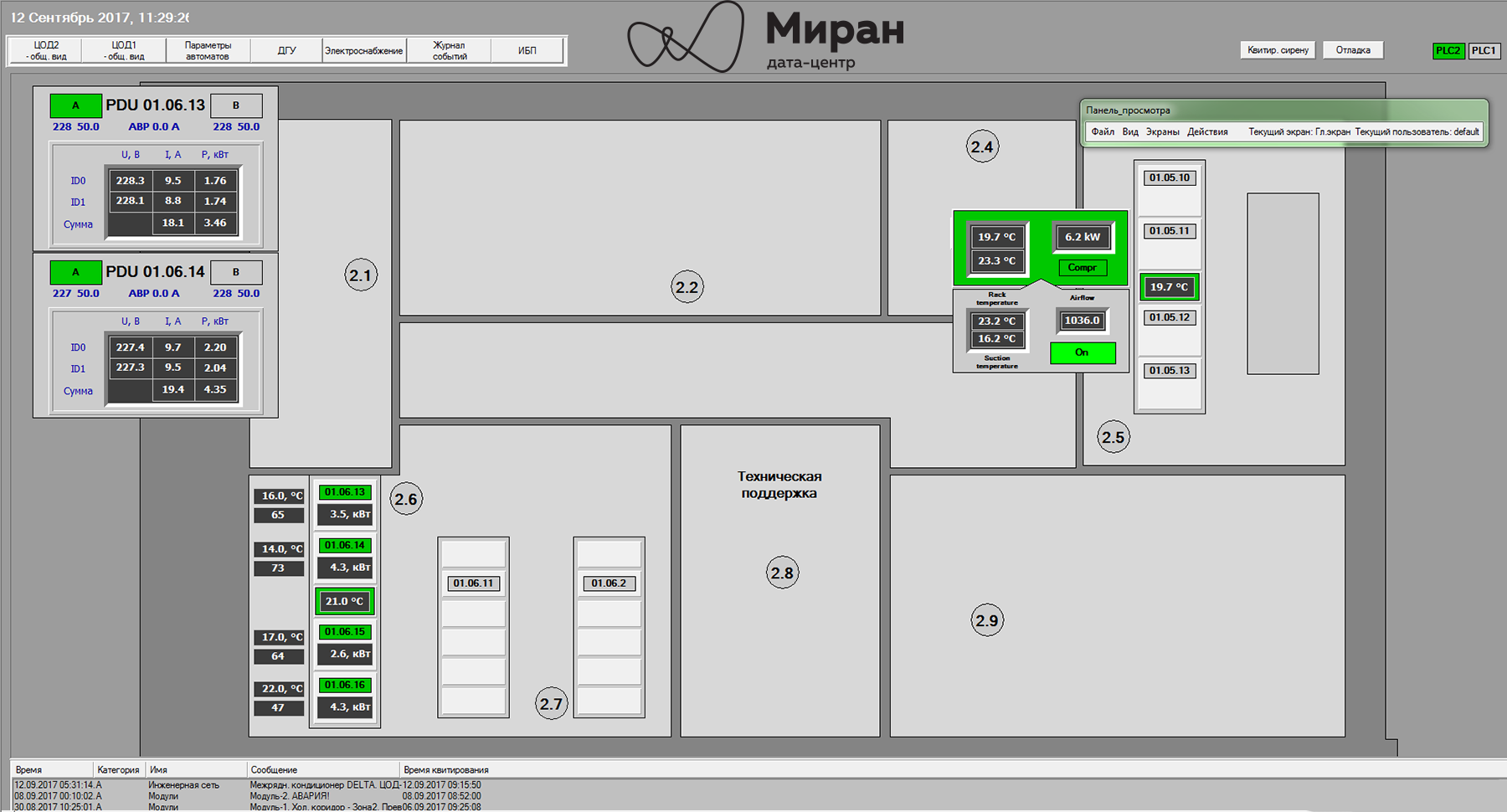Viewport: 1507px width, 812px height.
Task: Click the green Compr status button
Action: click(1082, 268)
